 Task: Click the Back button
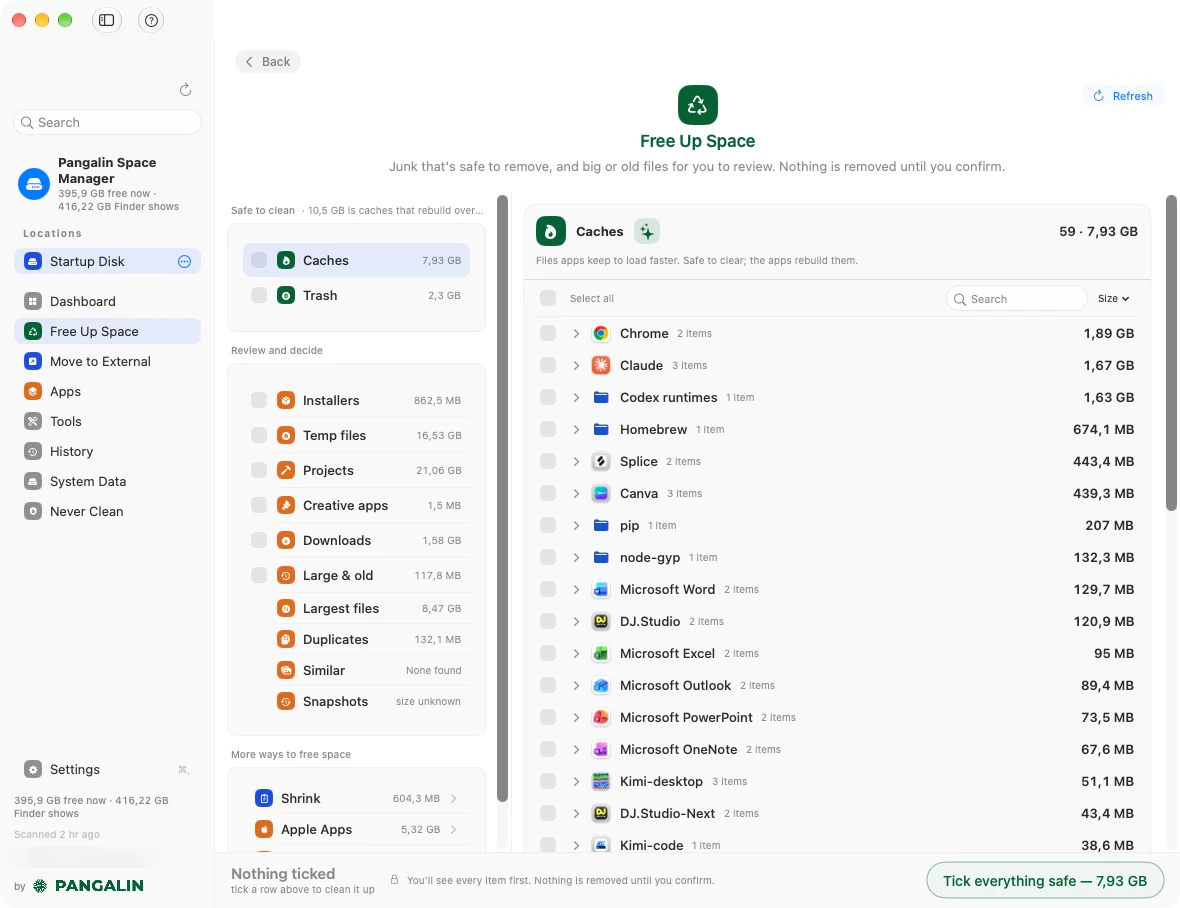[x=268, y=62]
